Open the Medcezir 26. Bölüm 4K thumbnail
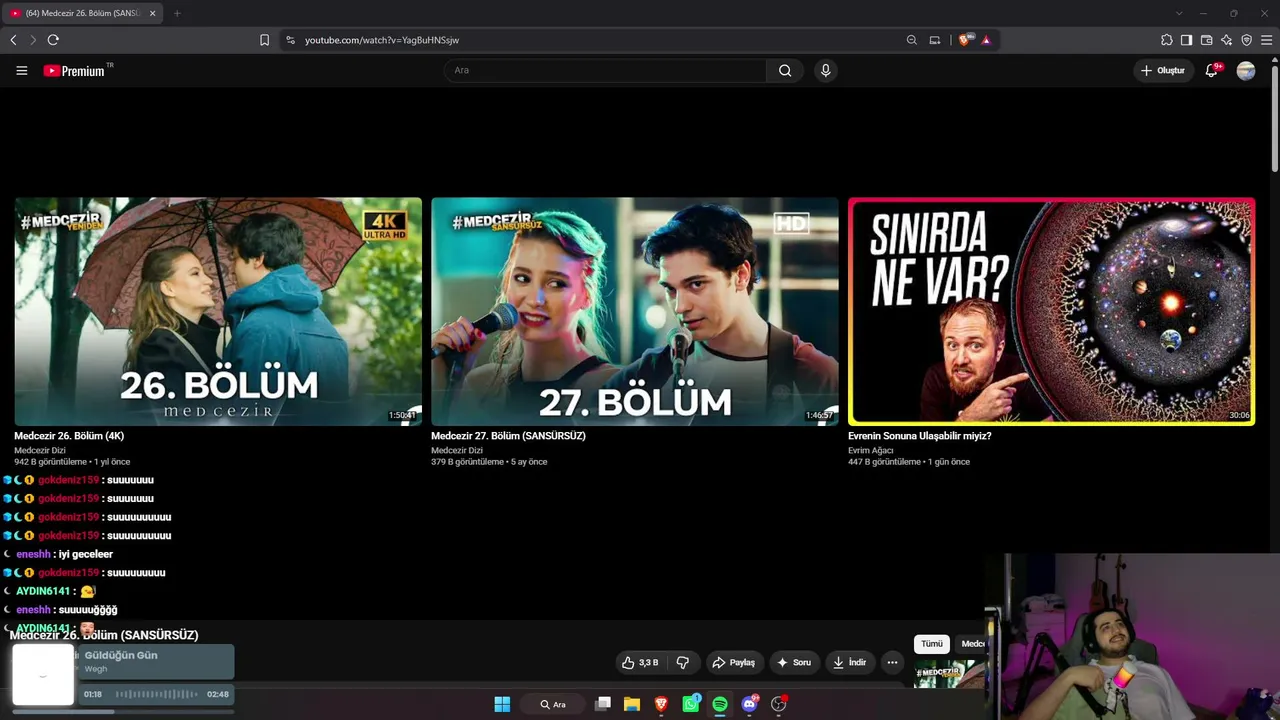Image resolution: width=1280 pixels, height=720 pixels. point(218,311)
